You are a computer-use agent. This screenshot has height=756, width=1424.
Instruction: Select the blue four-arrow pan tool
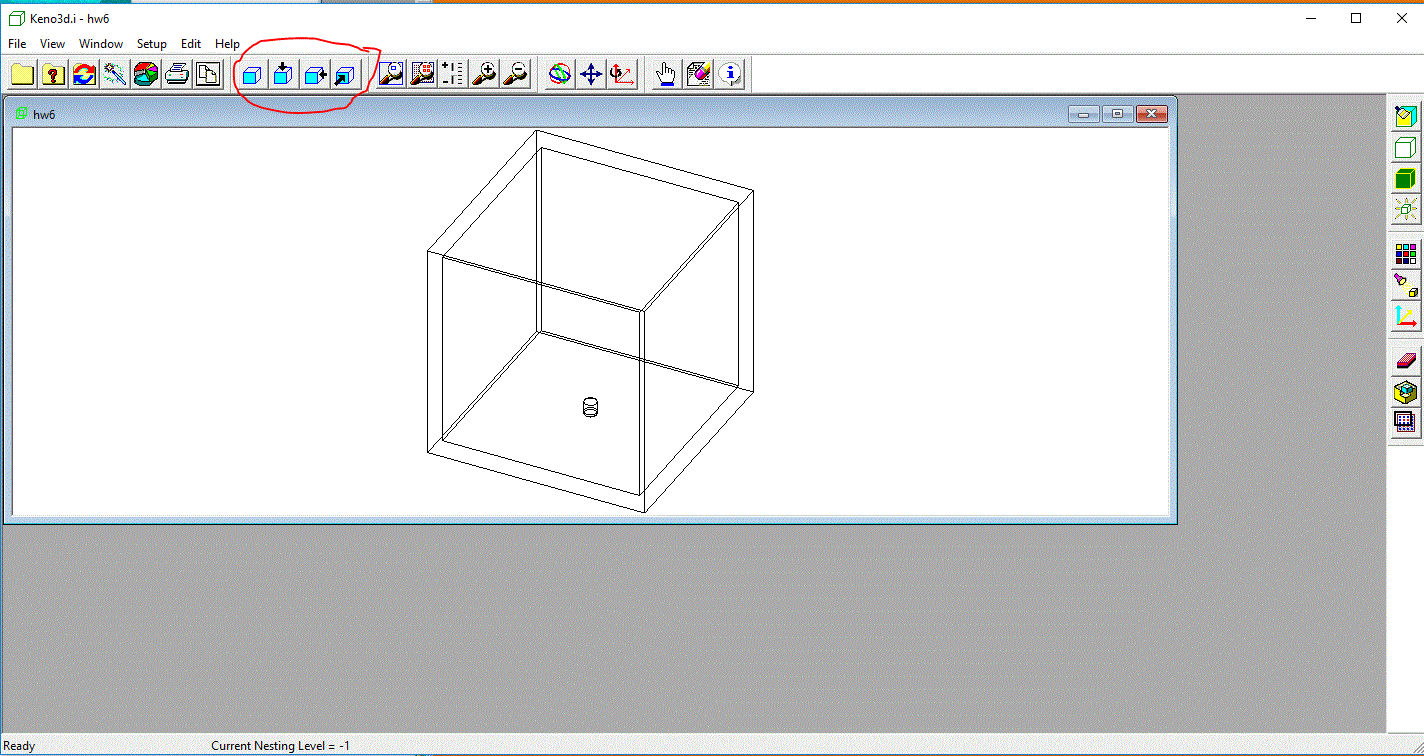pyautogui.click(x=591, y=74)
